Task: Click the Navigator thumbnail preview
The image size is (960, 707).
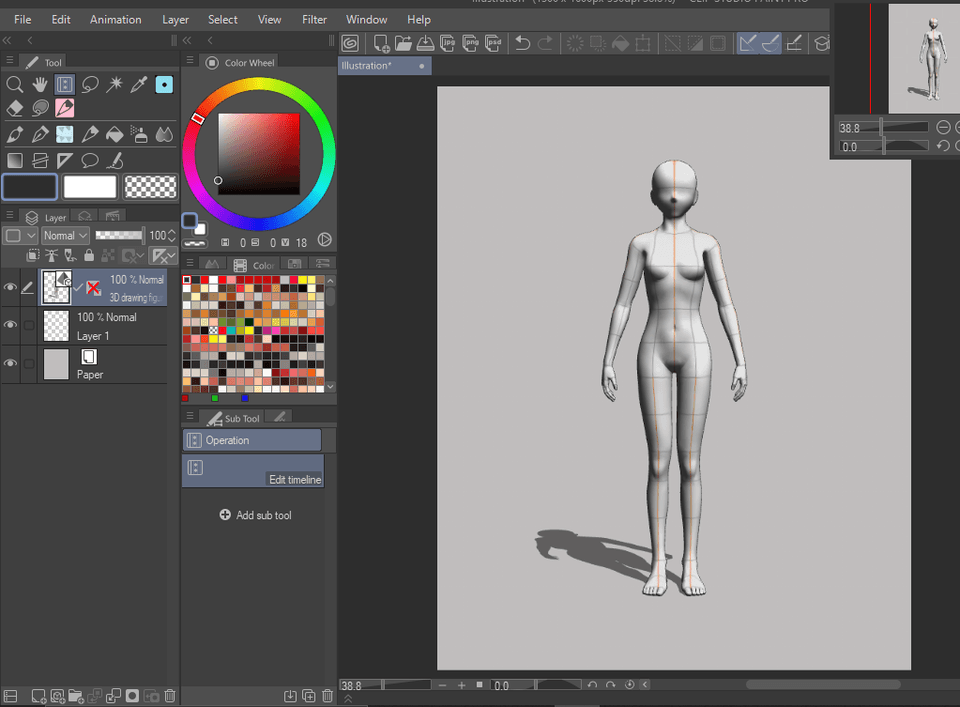Action: tap(924, 58)
